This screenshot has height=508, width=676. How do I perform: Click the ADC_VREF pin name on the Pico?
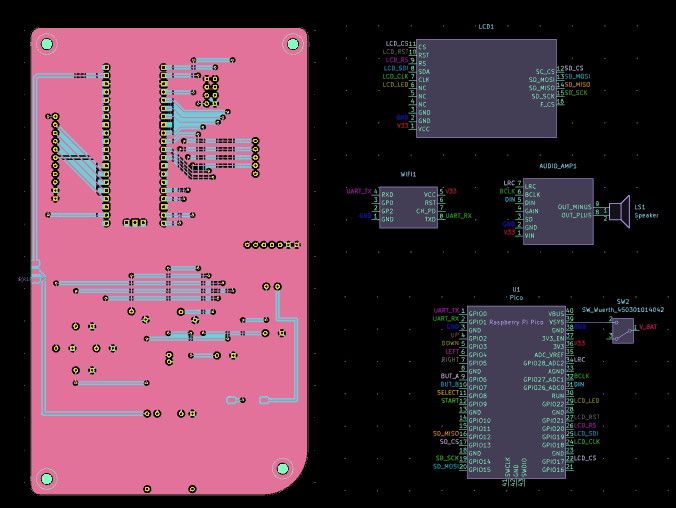pyautogui.click(x=549, y=355)
